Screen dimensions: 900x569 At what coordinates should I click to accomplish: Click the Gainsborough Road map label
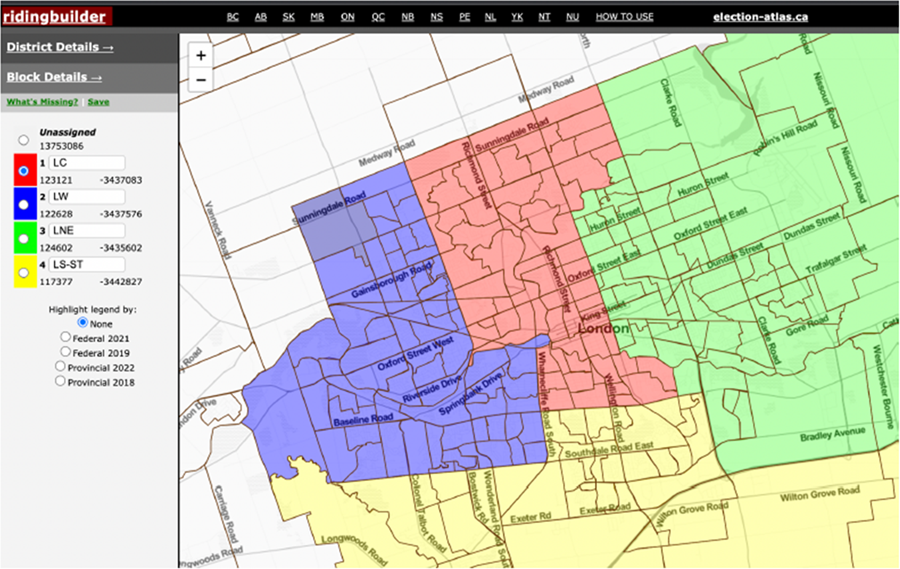point(391,280)
